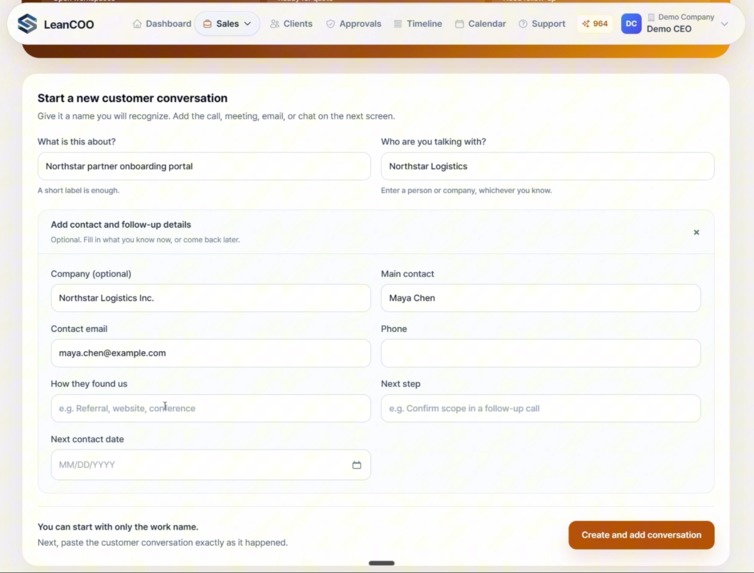
Task: Click the 'Who are you talking with?' field
Action: (x=548, y=166)
